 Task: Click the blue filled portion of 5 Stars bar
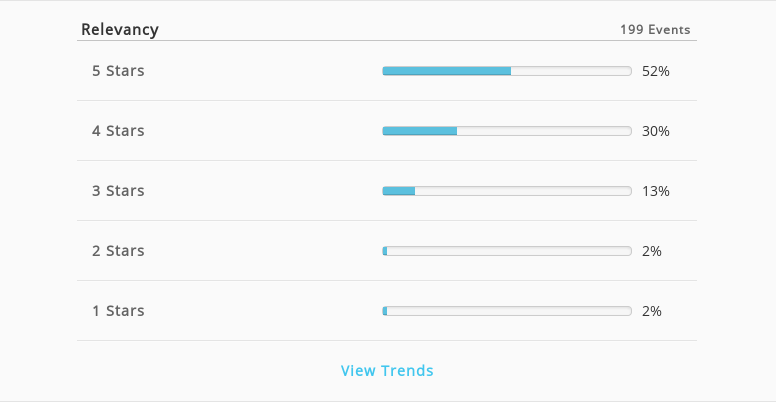447,71
